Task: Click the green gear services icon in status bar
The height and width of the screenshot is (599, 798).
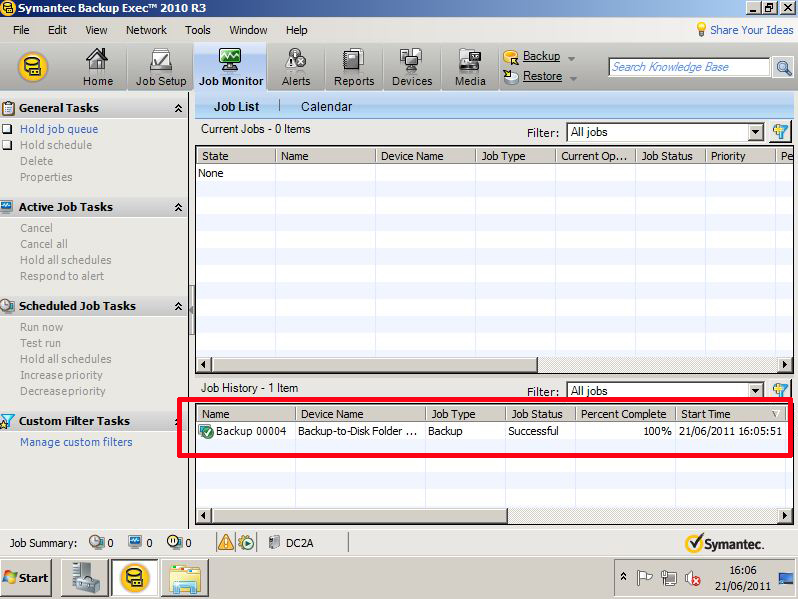Action: pyautogui.click(x=246, y=543)
